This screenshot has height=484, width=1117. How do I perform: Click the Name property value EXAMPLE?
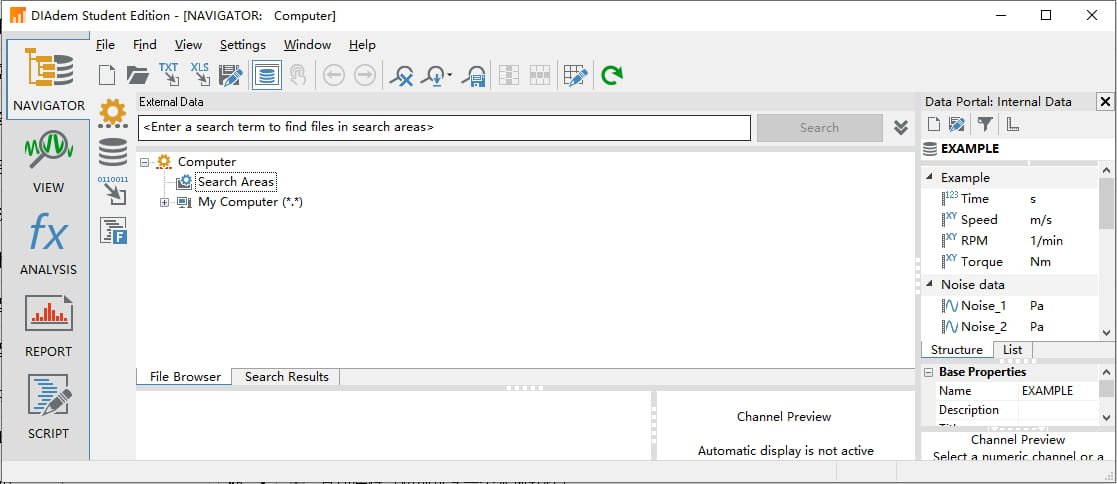(x=1047, y=391)
